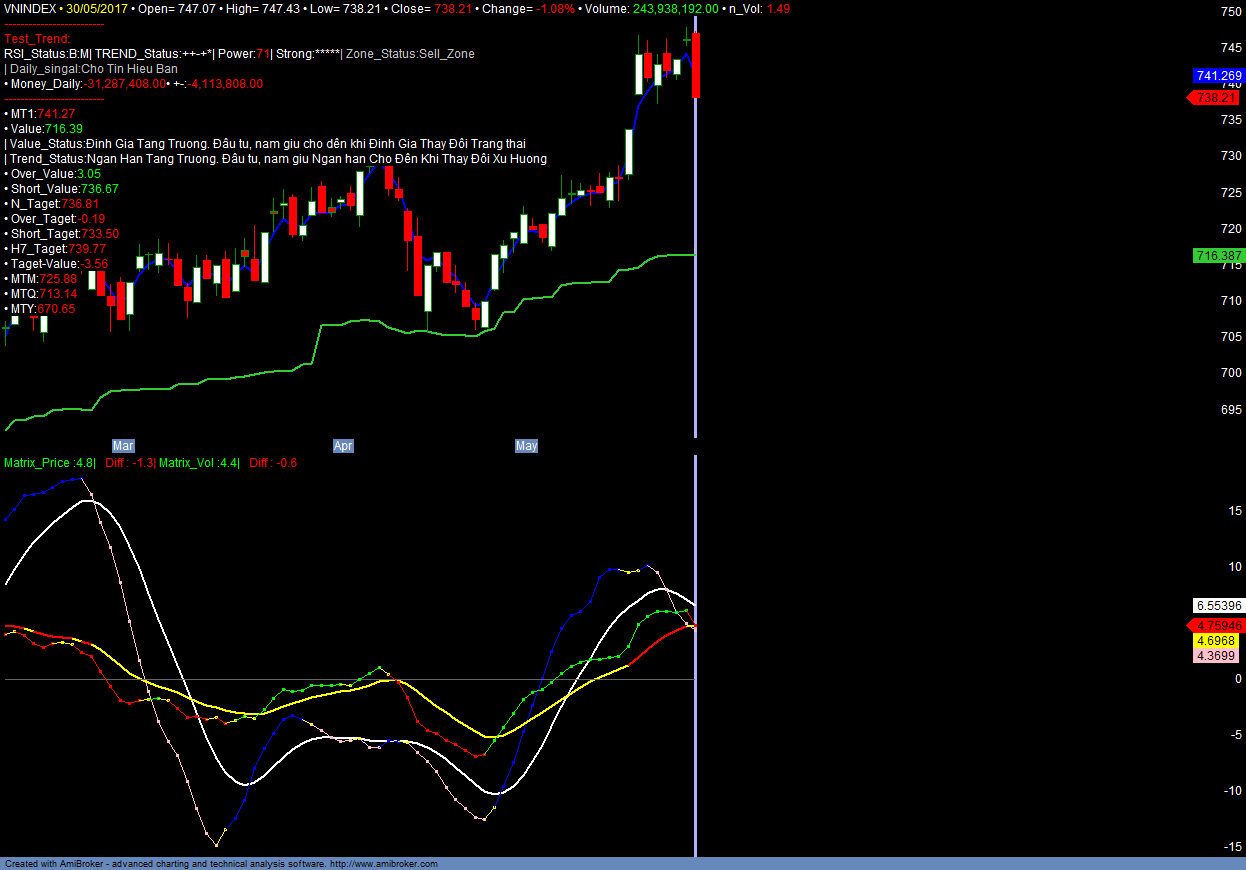Viewport: 1246px width, 870px height.
Task: Click the VNINDEX symbol title
Action: 31,8
